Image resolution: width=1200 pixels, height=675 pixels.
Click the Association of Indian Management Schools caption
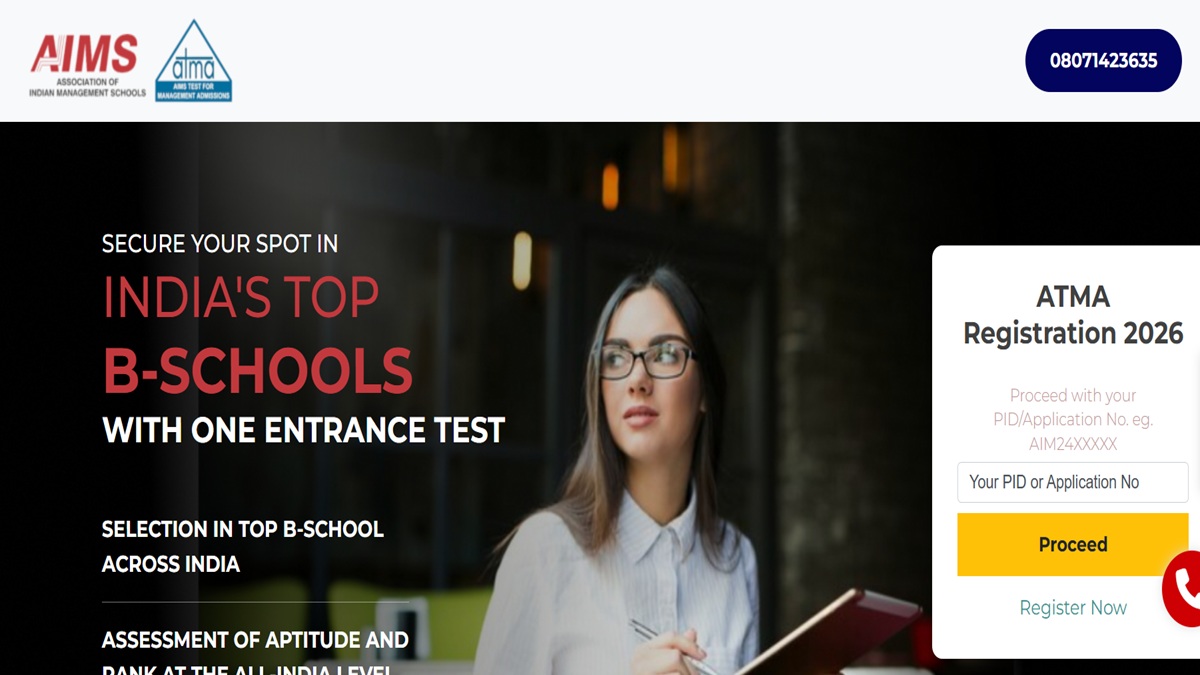click(x=88, y=87)
